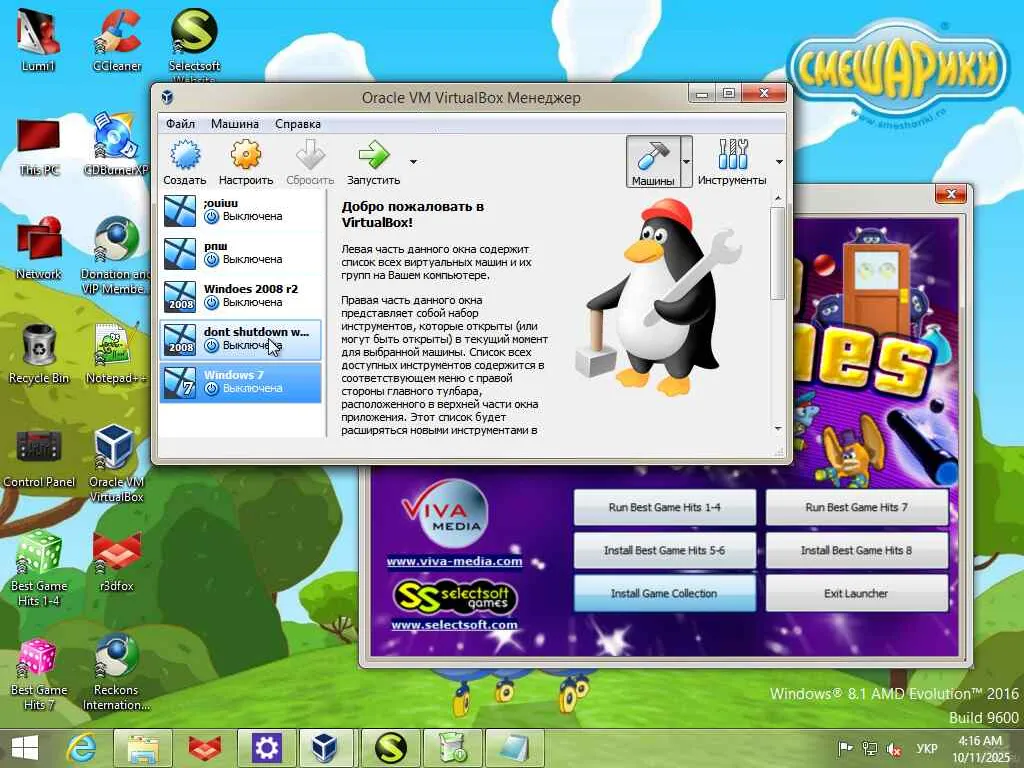1024x768 pixels.
Task: Switch to VirtualBox taskbar button
Action: point(326,748)
